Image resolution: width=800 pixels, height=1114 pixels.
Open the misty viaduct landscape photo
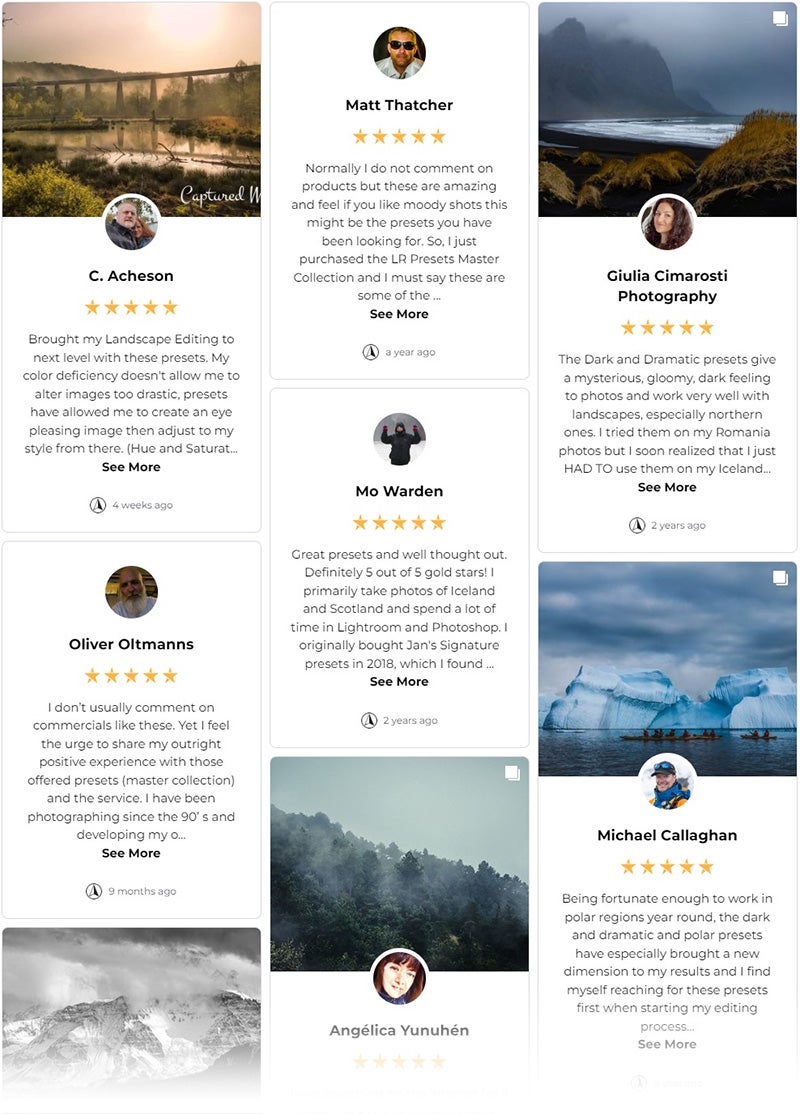[131, 107]
